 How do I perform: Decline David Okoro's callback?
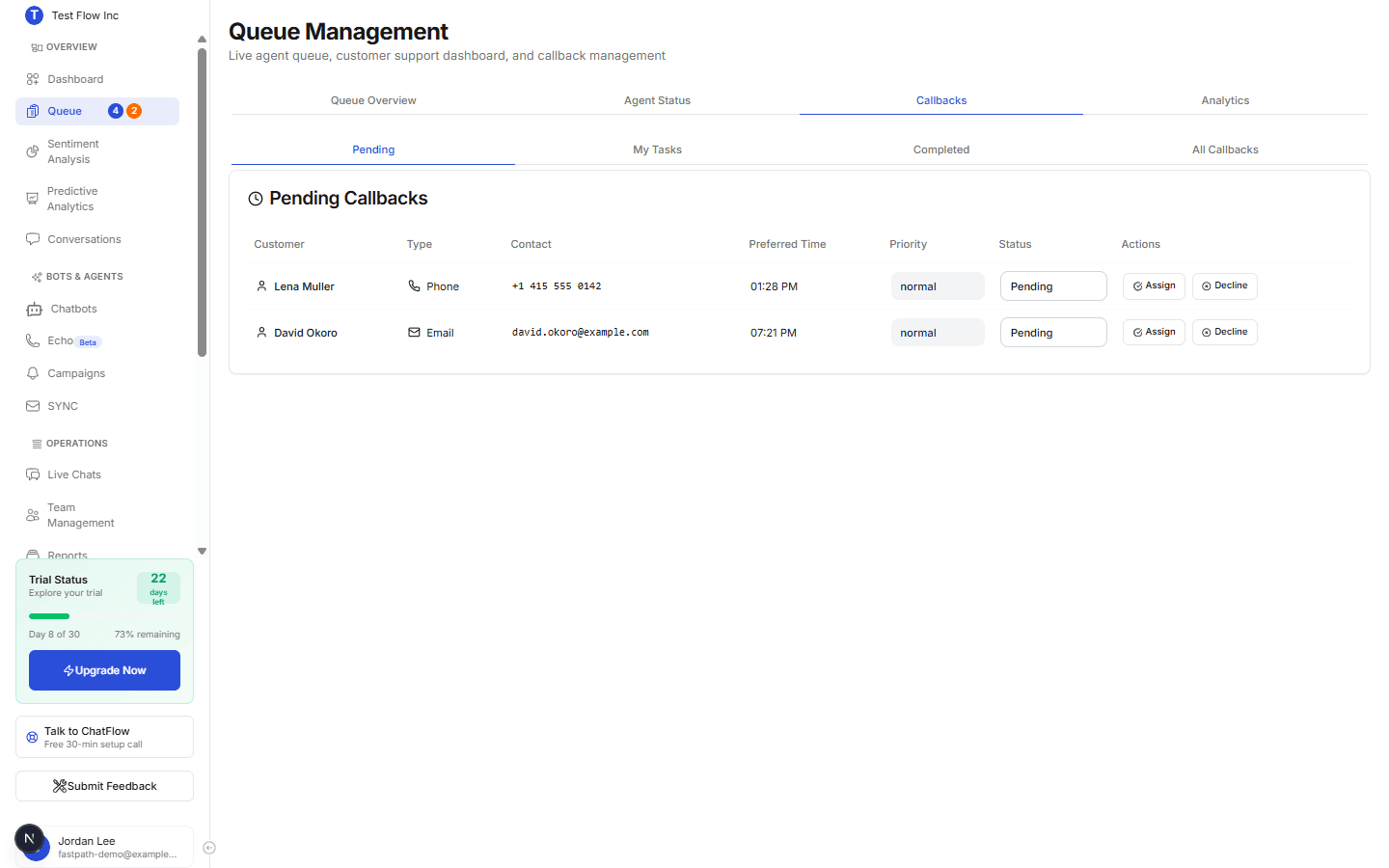1225,332
